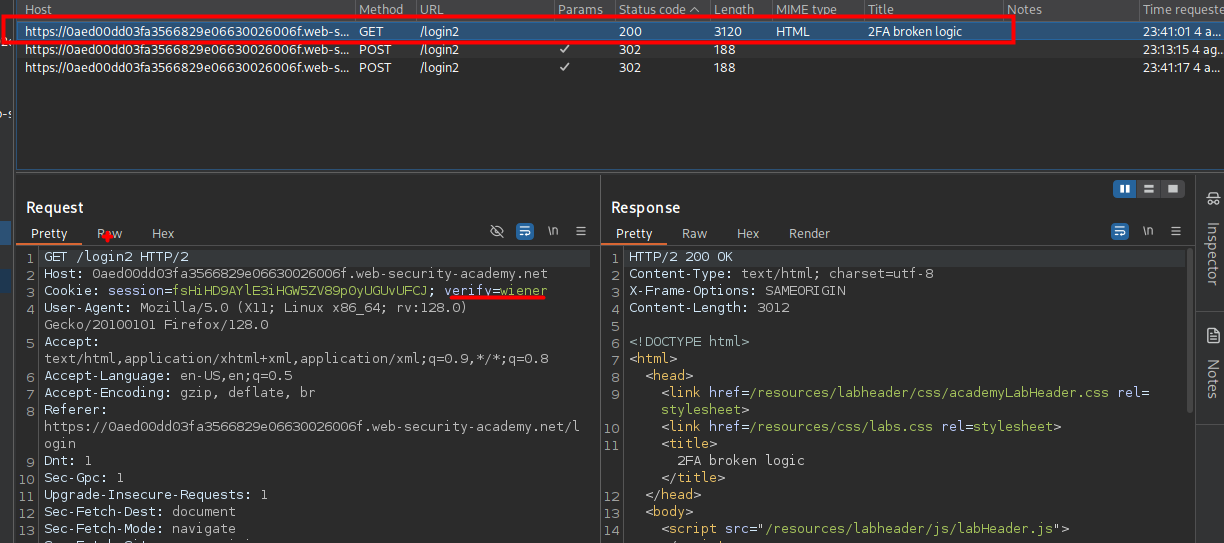Select side-by-side split layout icon
The width and height of the screenshot is (1224, 543).
tap(1126, 188)
